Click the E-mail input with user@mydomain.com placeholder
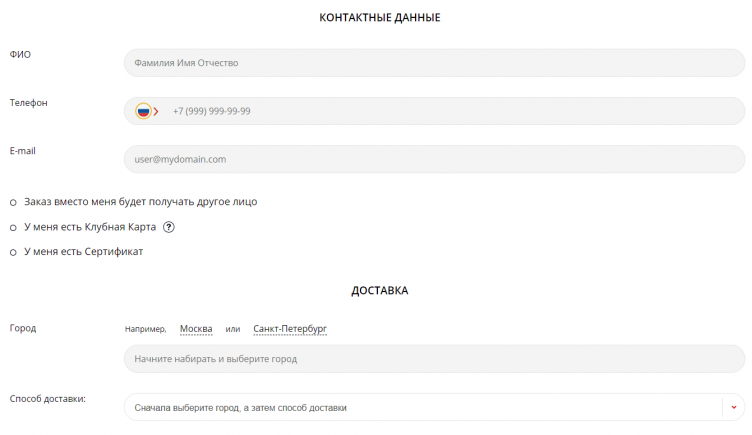 [x=434, y=159]
